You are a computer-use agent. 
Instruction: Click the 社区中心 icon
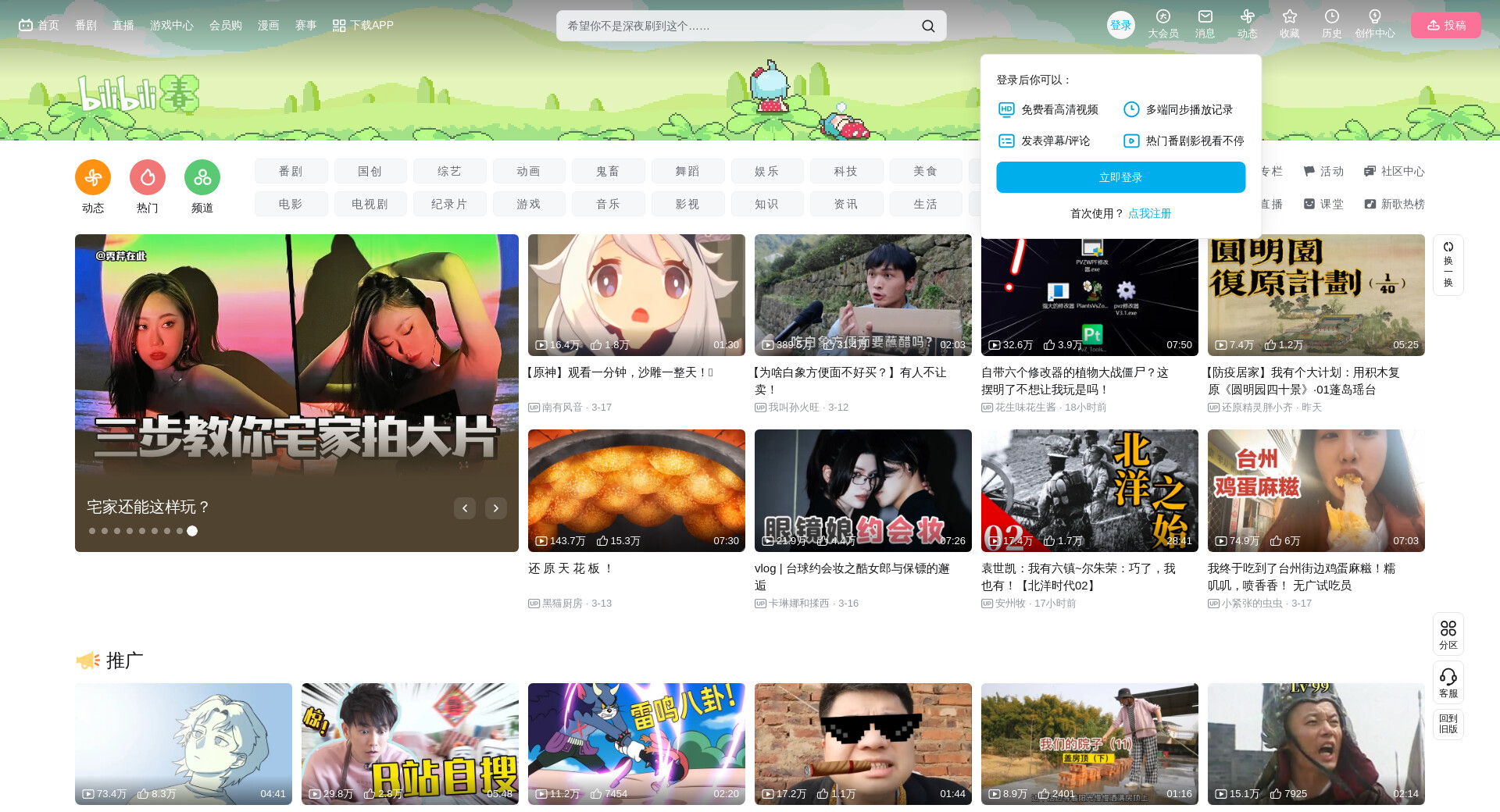click(1370, 171)
